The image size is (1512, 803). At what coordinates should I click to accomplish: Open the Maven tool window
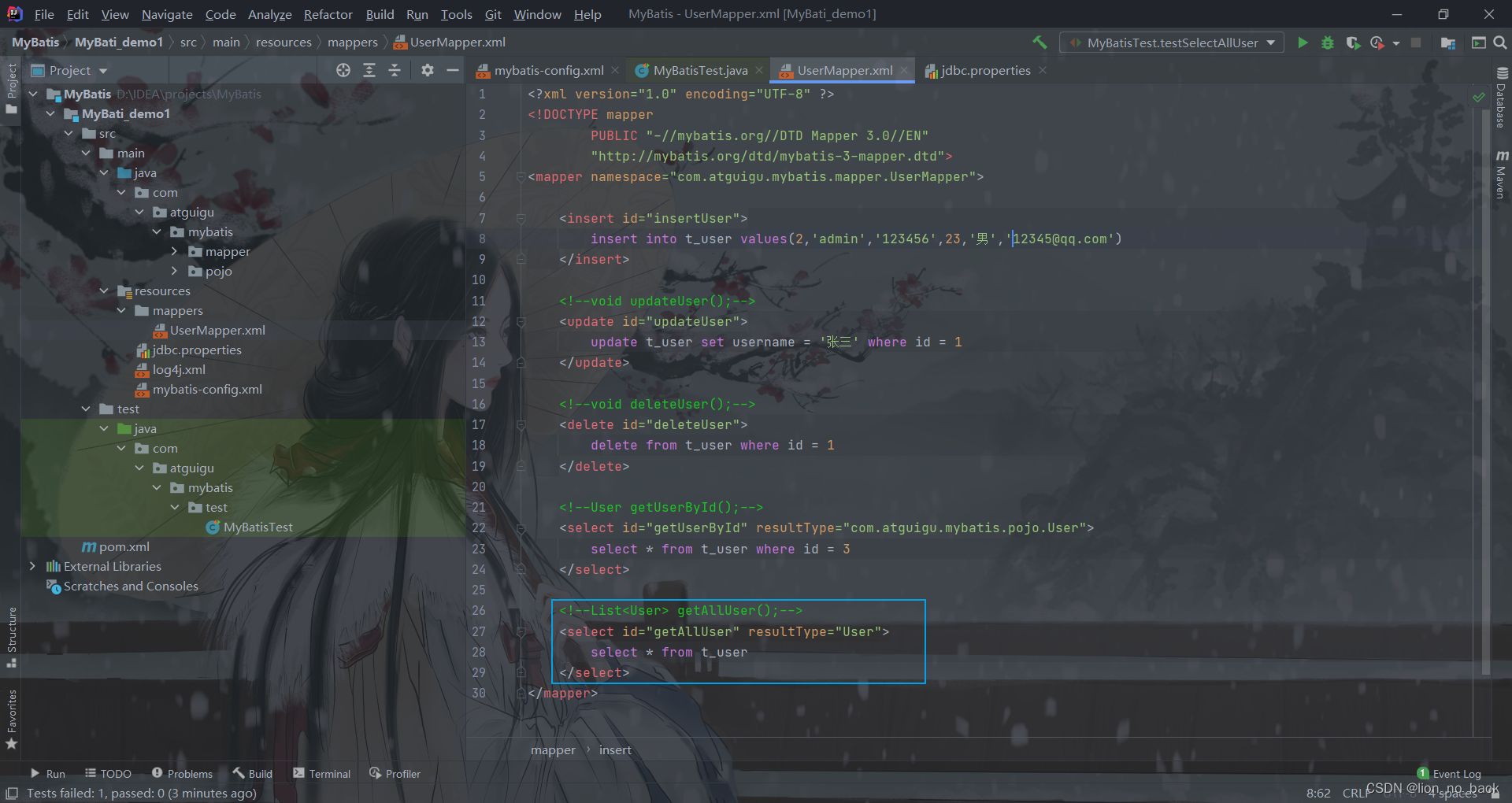click(1501, 174)
